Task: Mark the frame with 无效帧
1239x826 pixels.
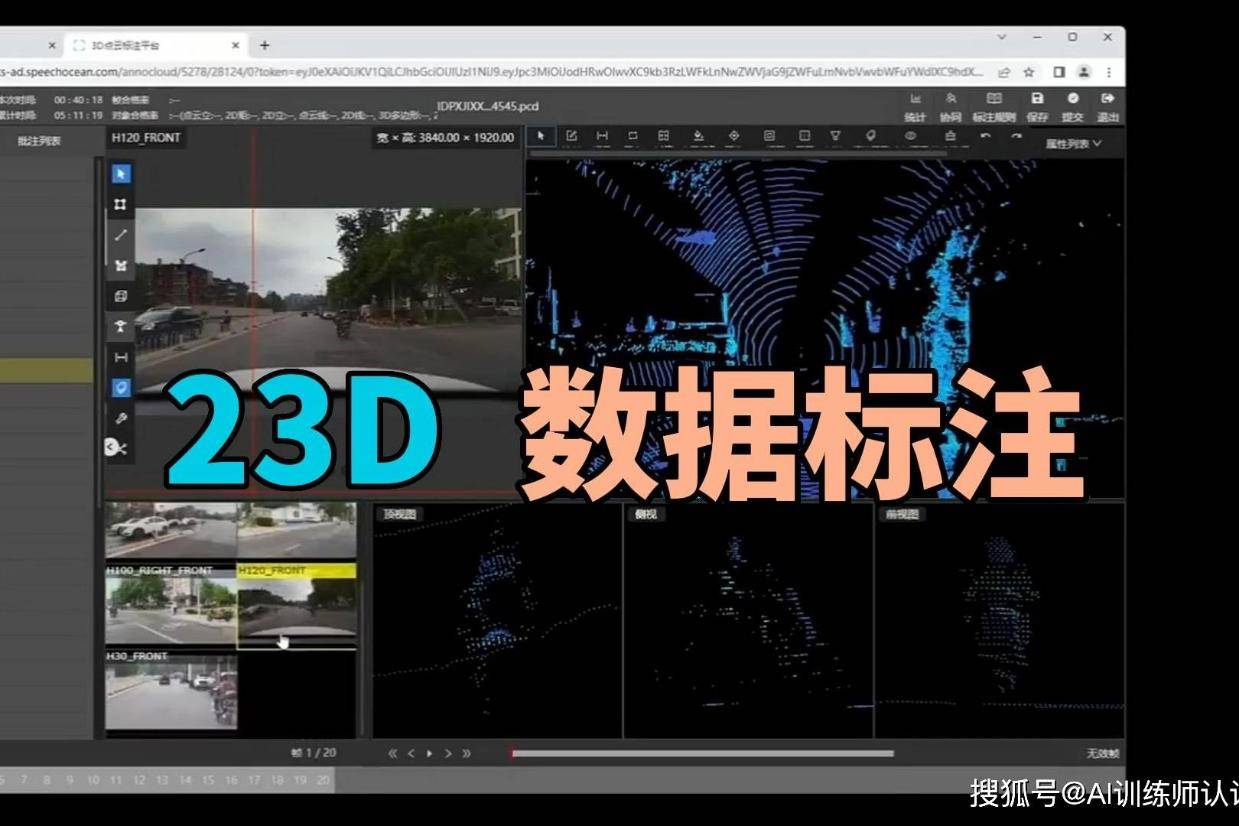Action: pyautogui.click(x=1103, y=753)
